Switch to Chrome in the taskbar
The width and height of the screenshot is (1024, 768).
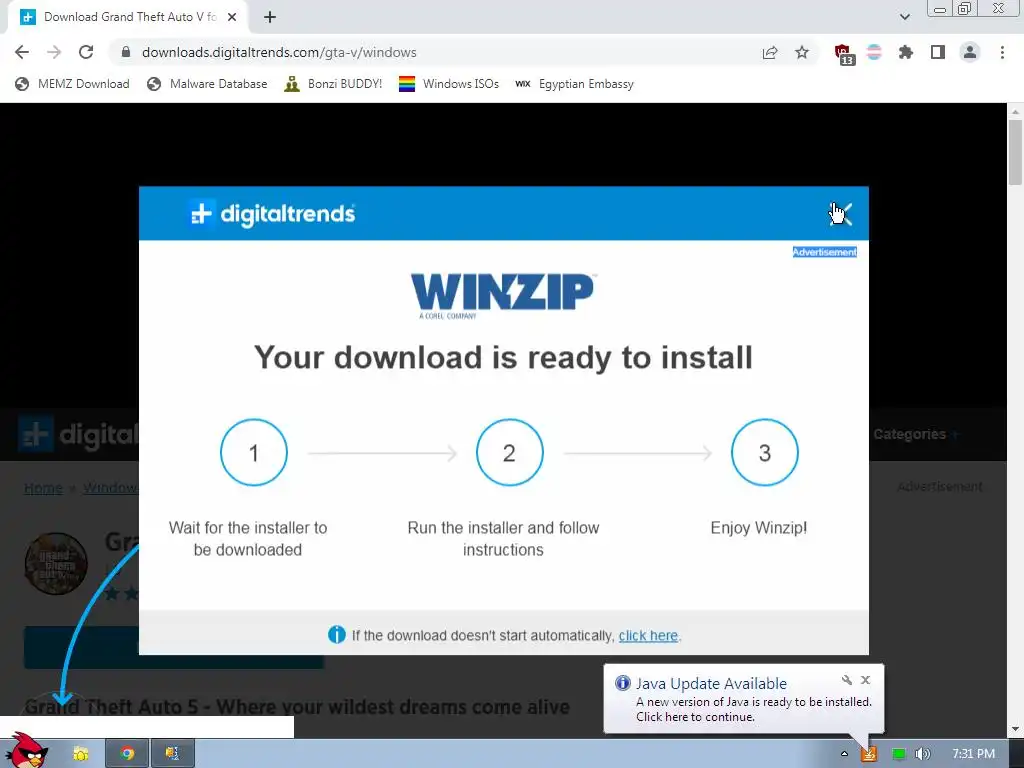(127, 754)
